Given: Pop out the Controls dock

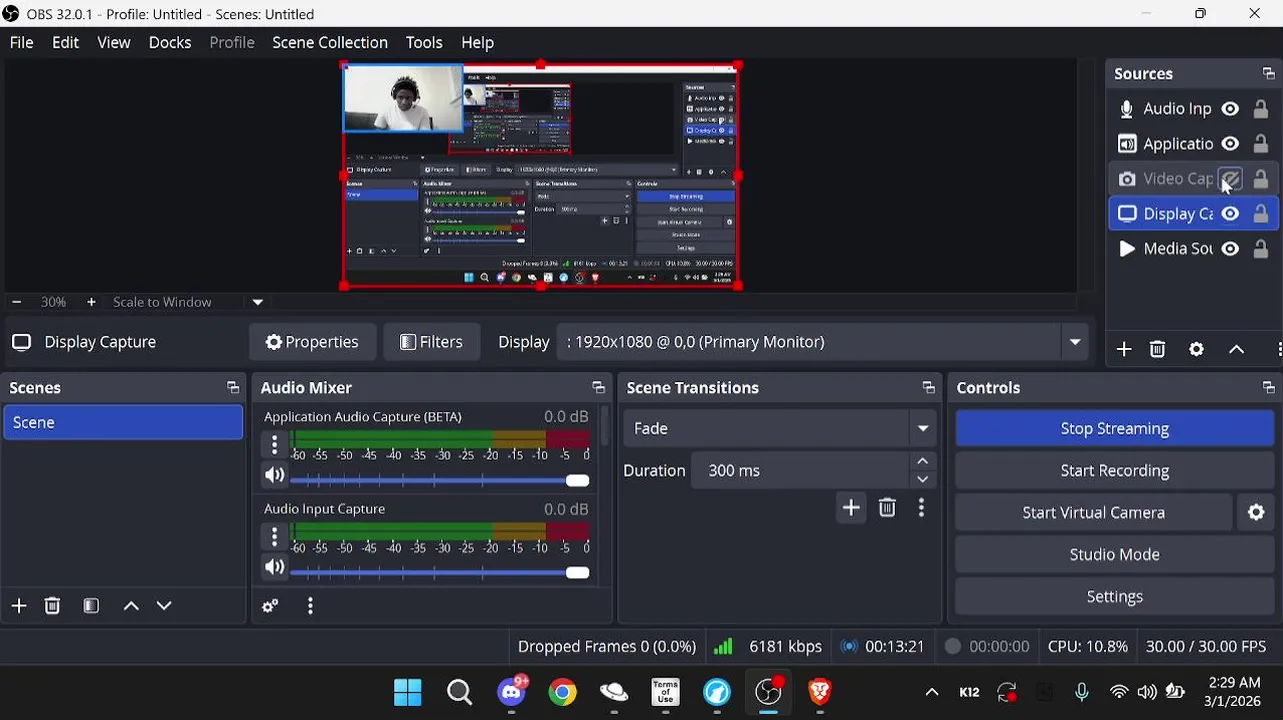Looking at the screenshot, I should coord(1268,388).
